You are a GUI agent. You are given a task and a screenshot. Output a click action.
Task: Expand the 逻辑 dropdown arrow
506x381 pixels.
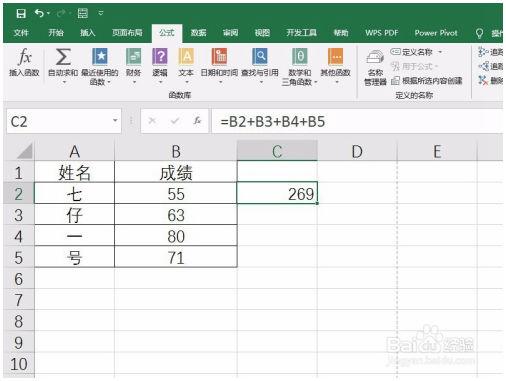coord(160,82)
